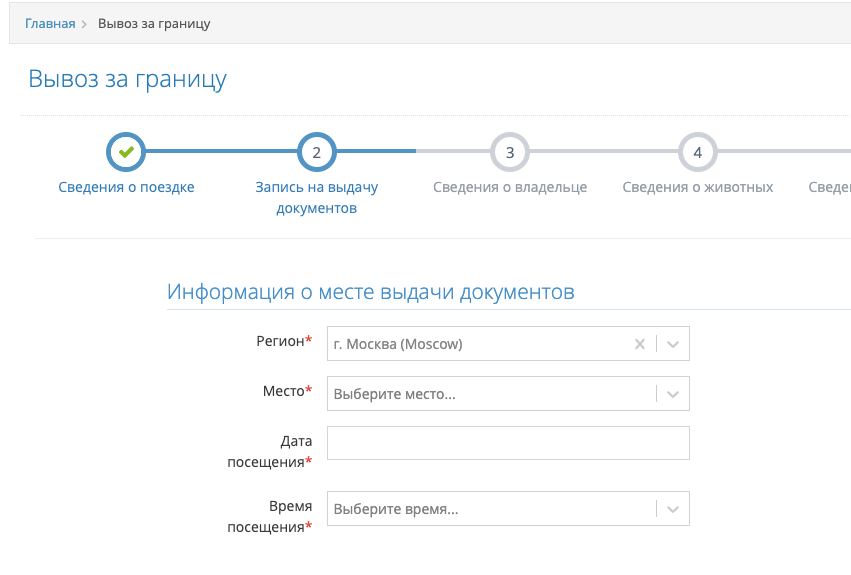Click the "Главная" breadcrumb link
Viewport: 851px width, 575px height.
(50, 23)
